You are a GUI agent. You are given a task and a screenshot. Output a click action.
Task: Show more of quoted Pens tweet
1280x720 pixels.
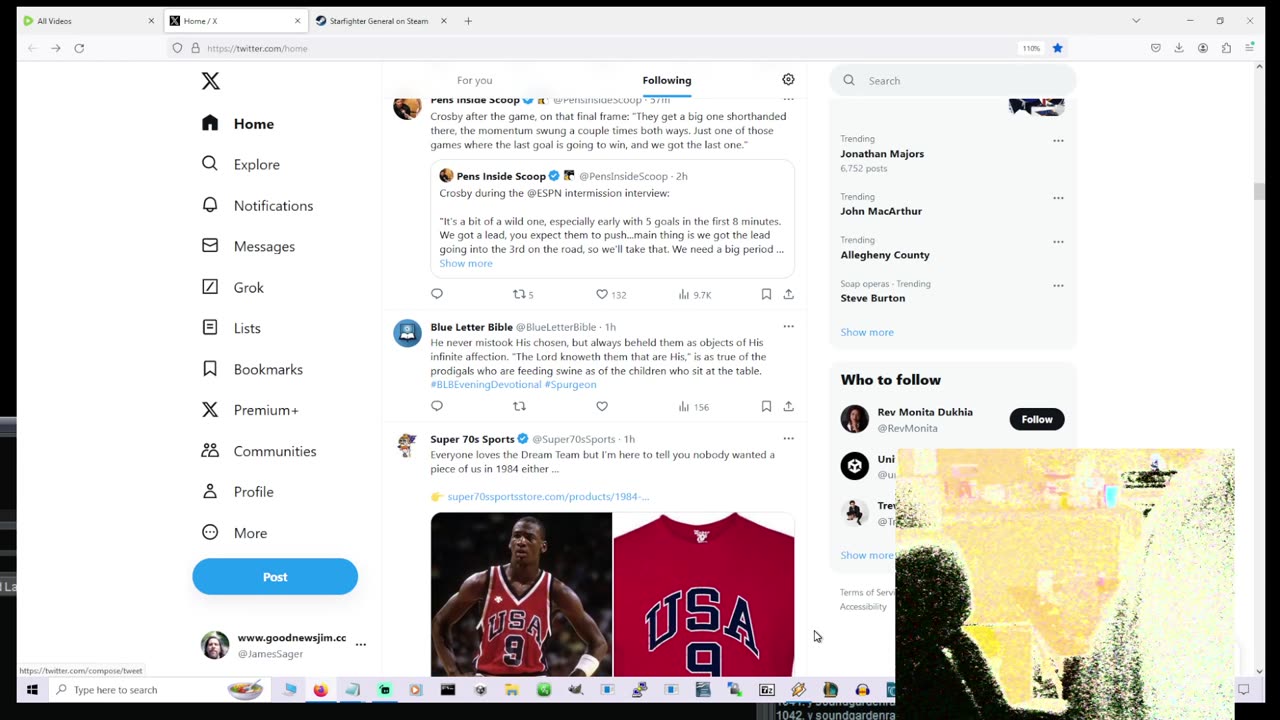pyautogui.click(x=466, y=263)
